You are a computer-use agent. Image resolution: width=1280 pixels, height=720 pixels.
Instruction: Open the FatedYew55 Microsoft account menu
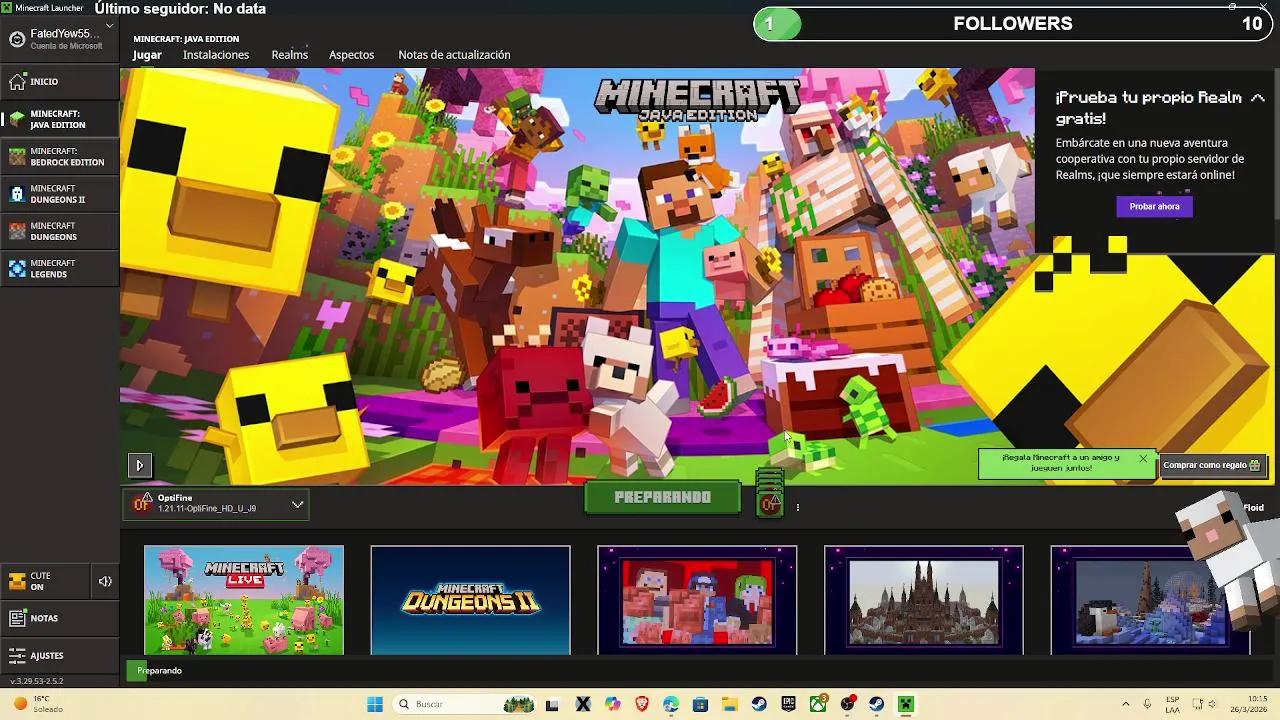tap(60, 39)
